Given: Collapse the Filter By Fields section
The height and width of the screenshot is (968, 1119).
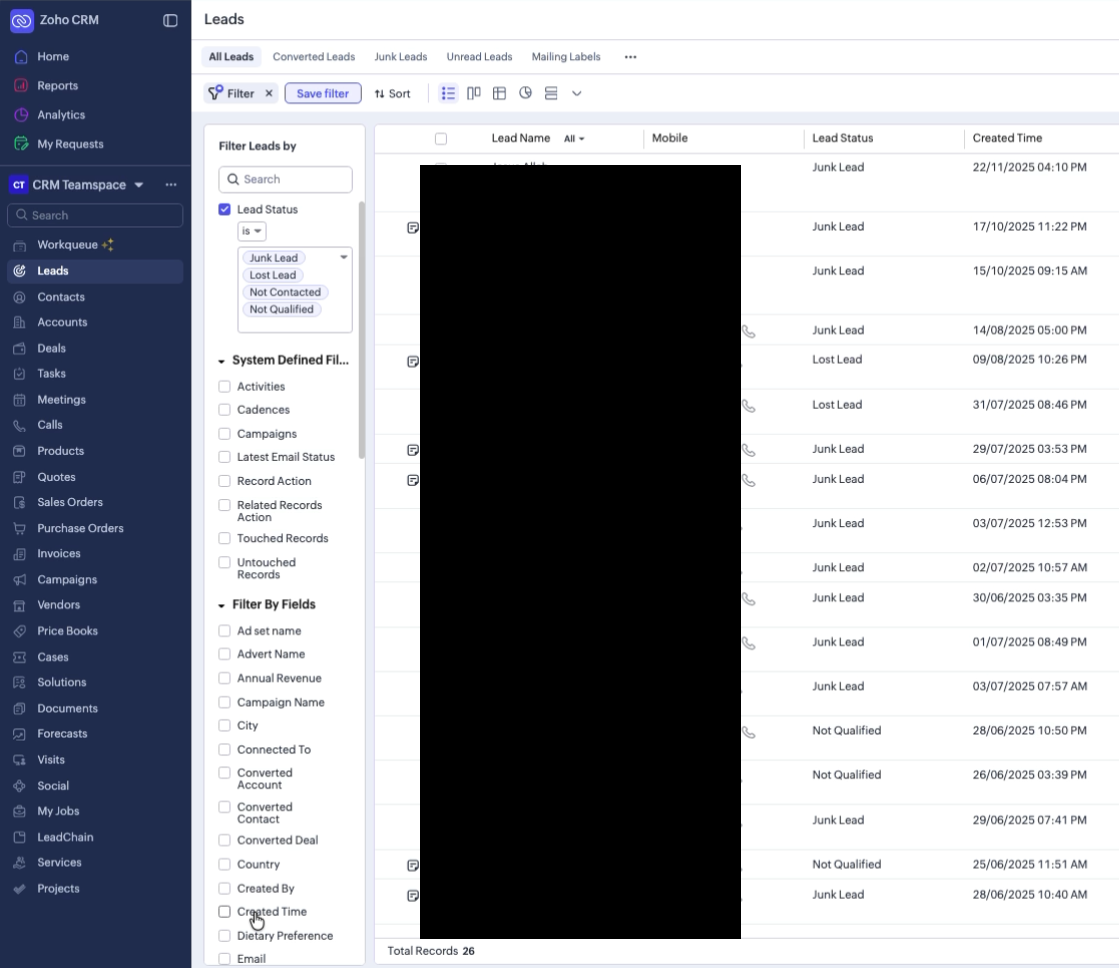Looking at the screenshot, I should 221,605.
